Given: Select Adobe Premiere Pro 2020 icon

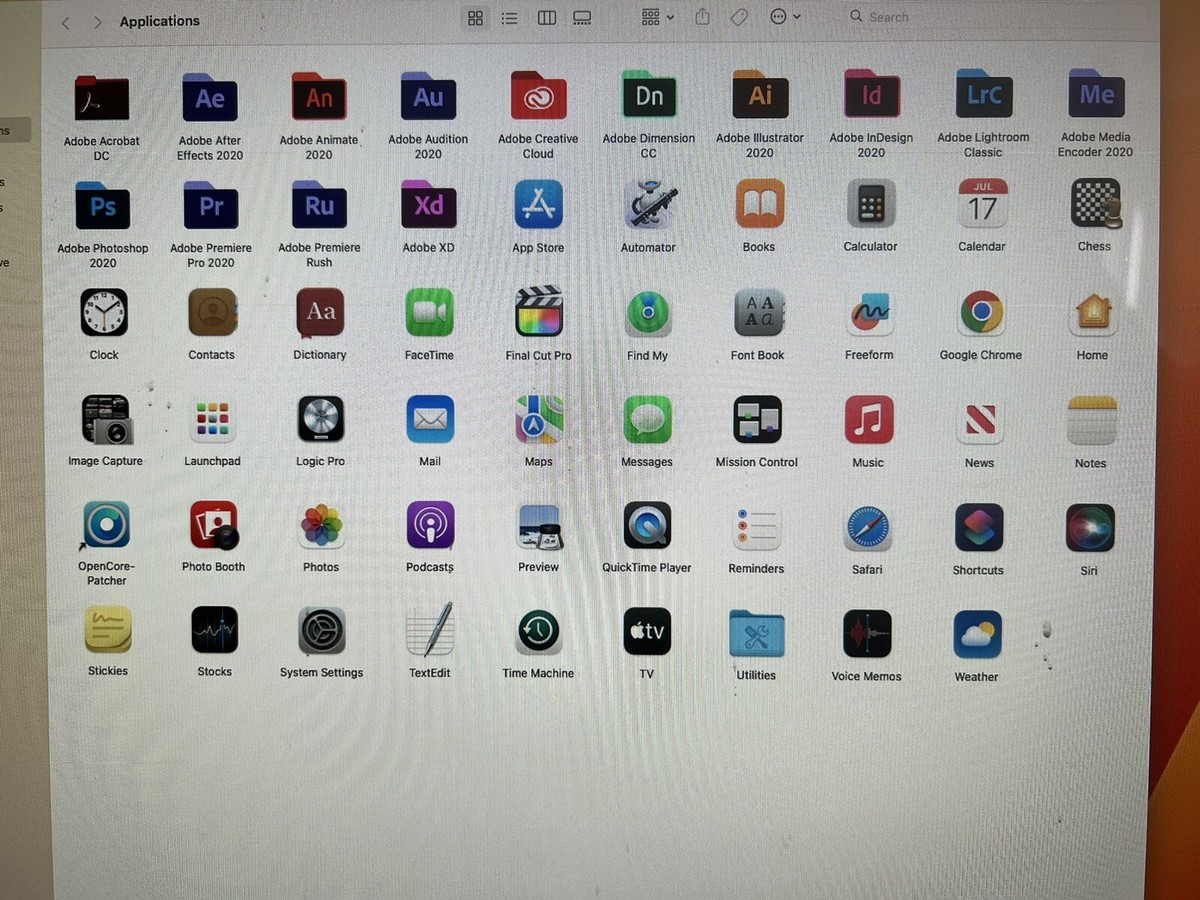Looking at the screenshot, I should pyautogui.click(x=211, y=205).
